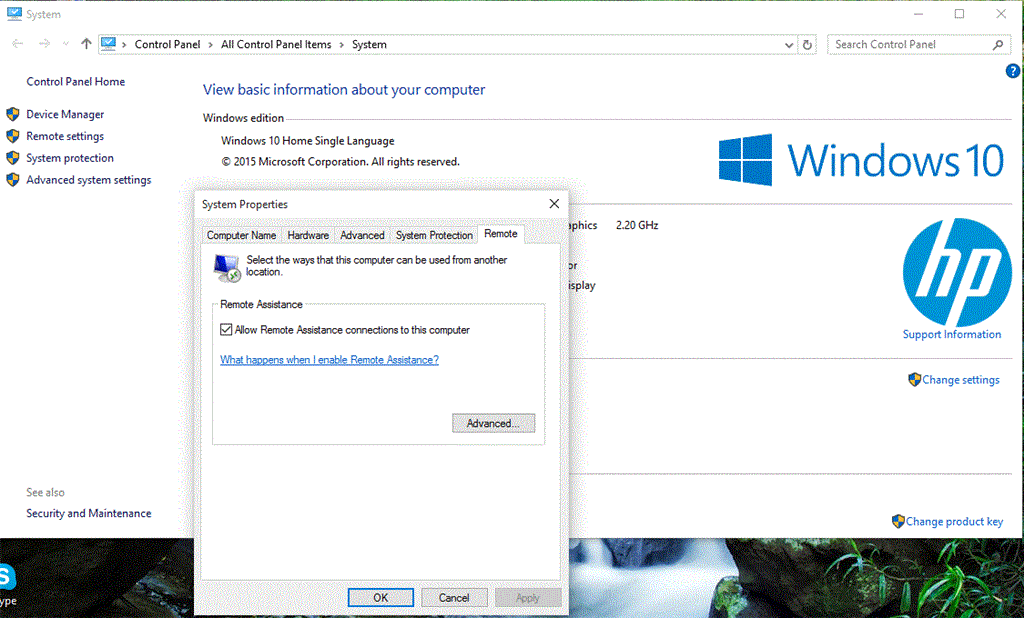Open HP Support Information link

click(952, 334)
